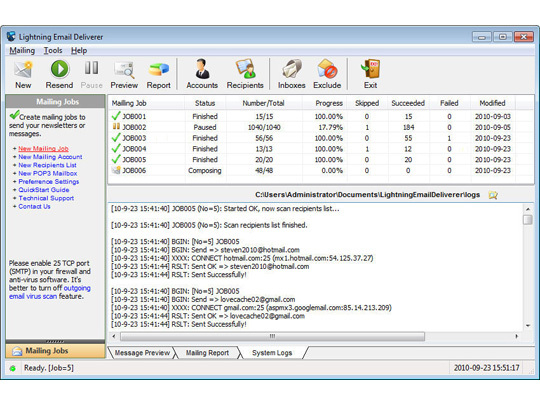Open Accounts with the businessman icon
Image resolution: width=540 pixels, height=405 pixels.
[x=202, y=69]
